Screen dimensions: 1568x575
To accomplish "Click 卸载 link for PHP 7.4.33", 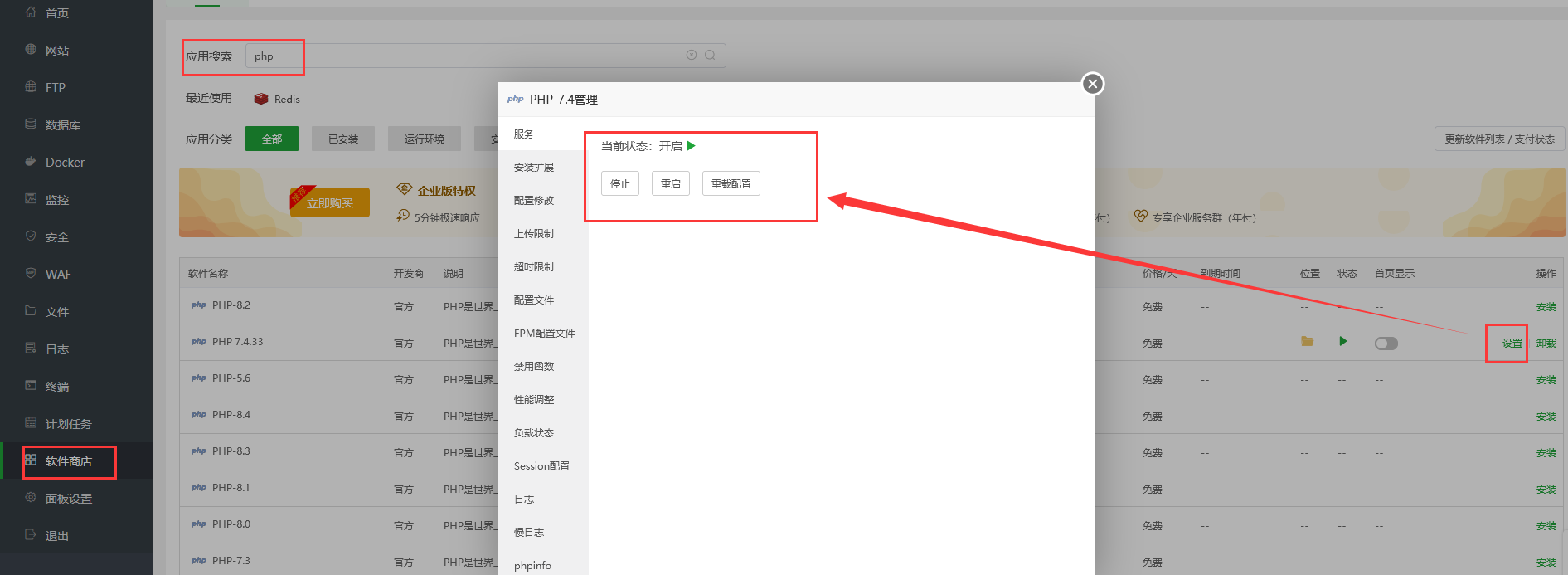I will 1546,344.
